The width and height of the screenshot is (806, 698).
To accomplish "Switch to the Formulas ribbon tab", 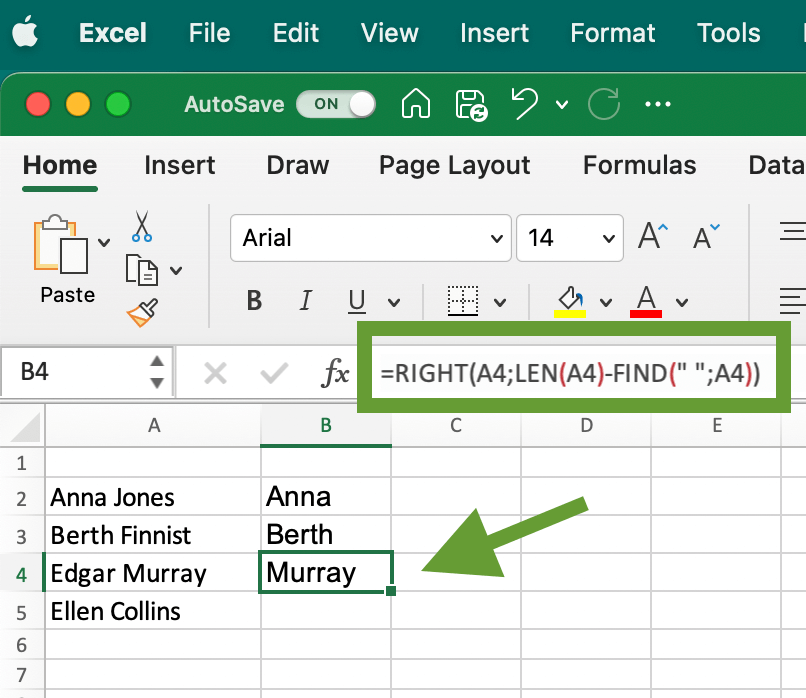I will pyautogui.click(x=639, y=165).
